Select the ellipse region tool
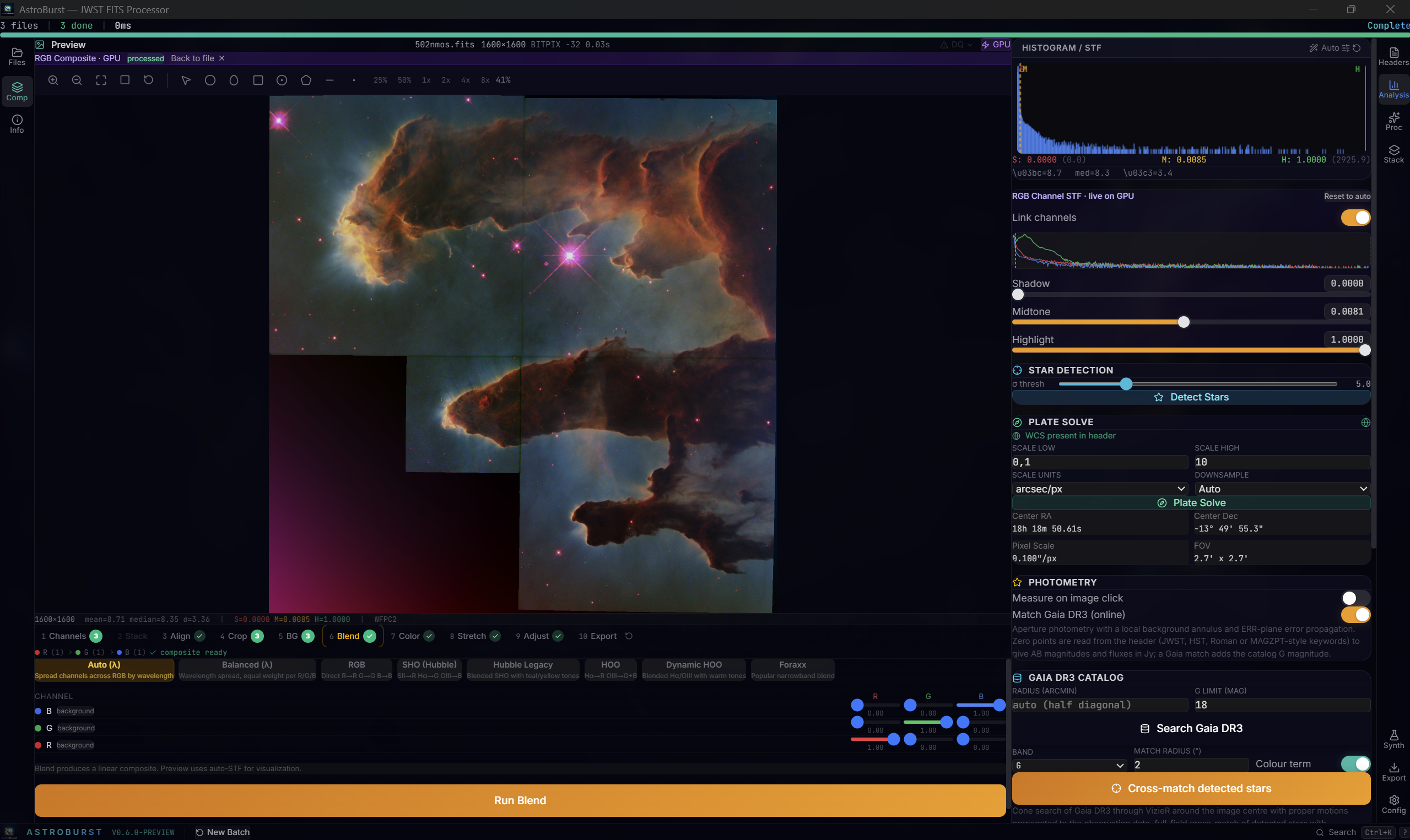1410x840 pixels. 234,80
